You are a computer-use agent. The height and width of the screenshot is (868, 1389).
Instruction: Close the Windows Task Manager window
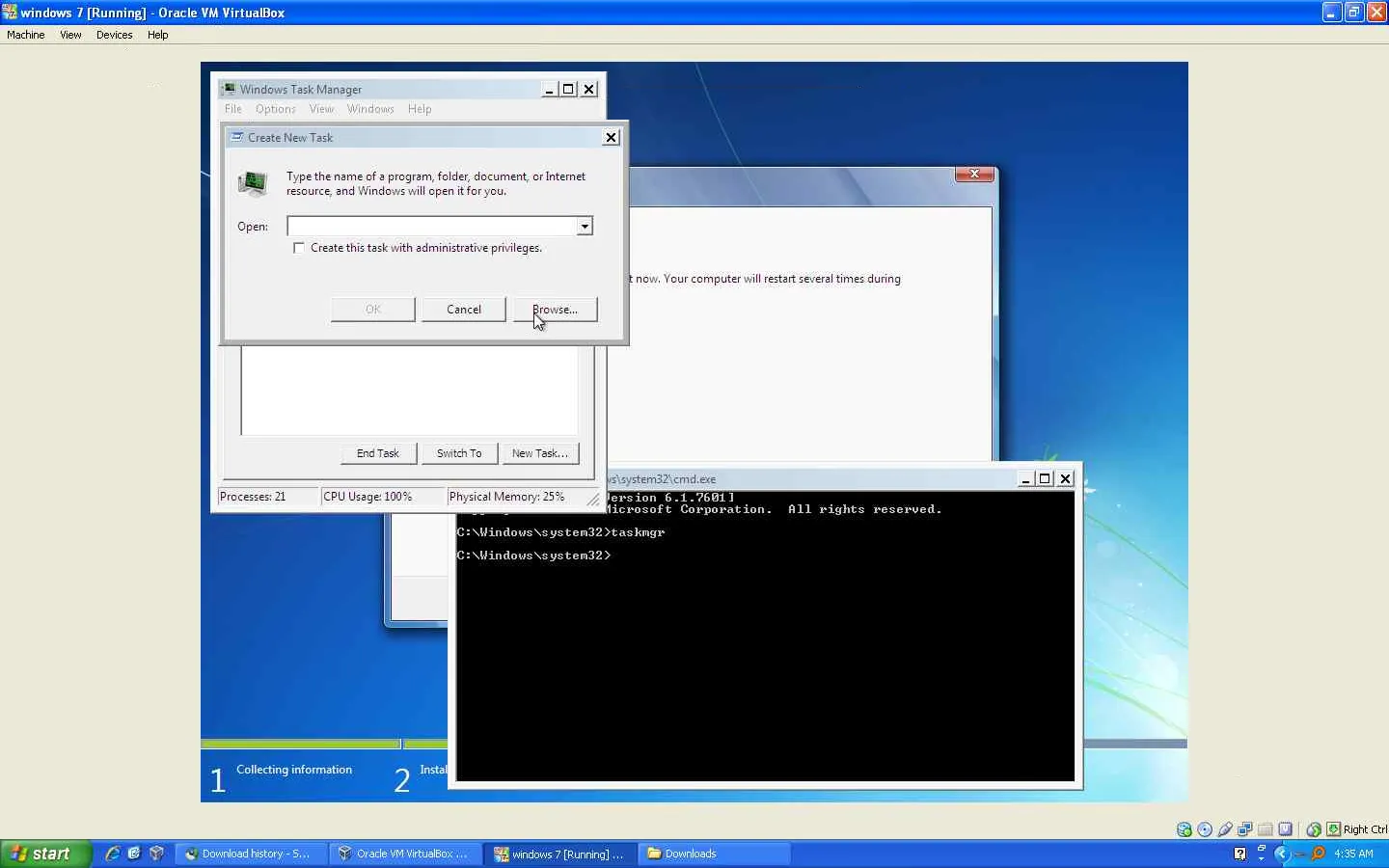pyautogui.click(x=589, y=89)
